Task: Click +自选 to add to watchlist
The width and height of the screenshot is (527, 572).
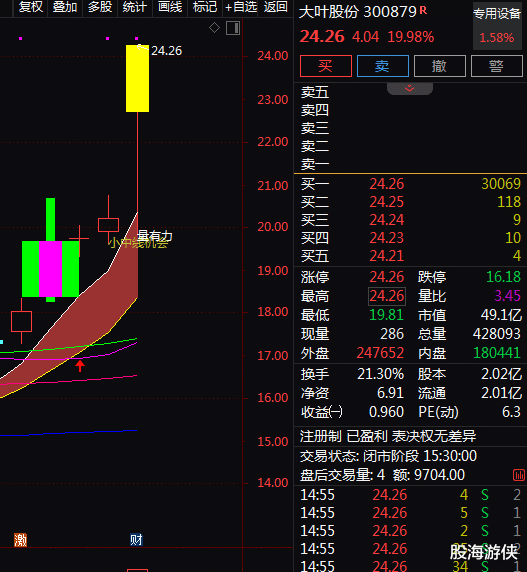Action: [241, 7]
